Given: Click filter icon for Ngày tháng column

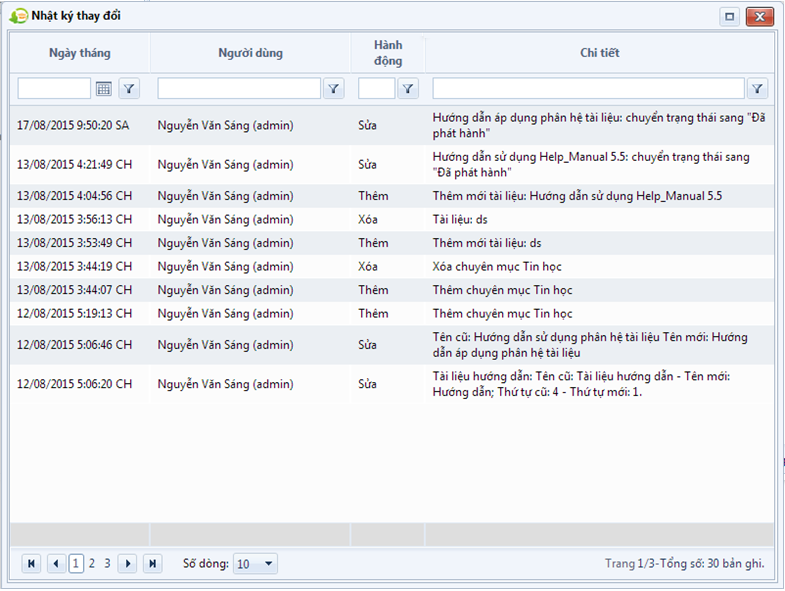Looking at the screenshot, I should [x=130, y=89].
